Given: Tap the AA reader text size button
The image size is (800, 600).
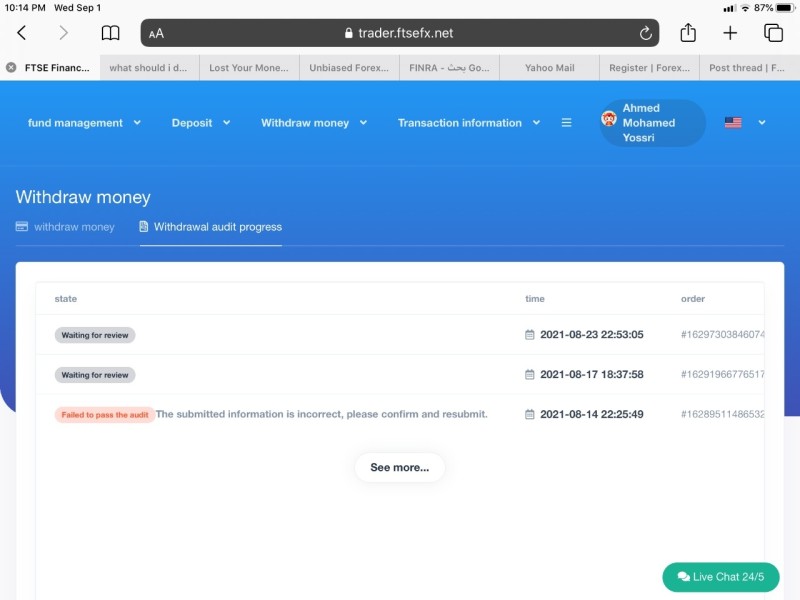Looking at the screenshot, I should [x=156, y=34].
